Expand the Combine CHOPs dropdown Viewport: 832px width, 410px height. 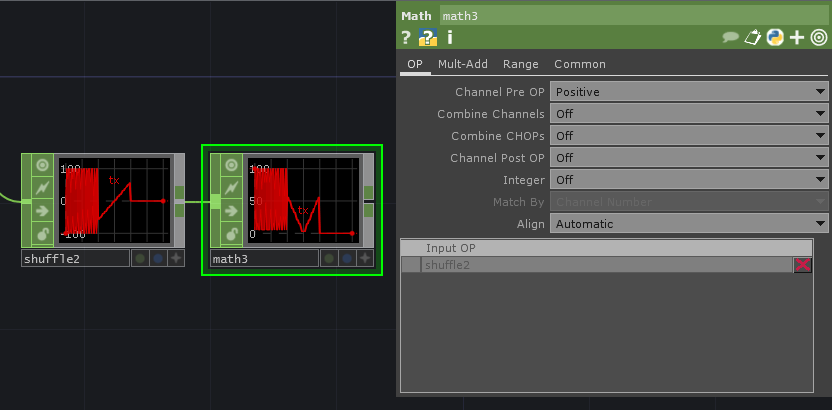(x=690, y=136)
